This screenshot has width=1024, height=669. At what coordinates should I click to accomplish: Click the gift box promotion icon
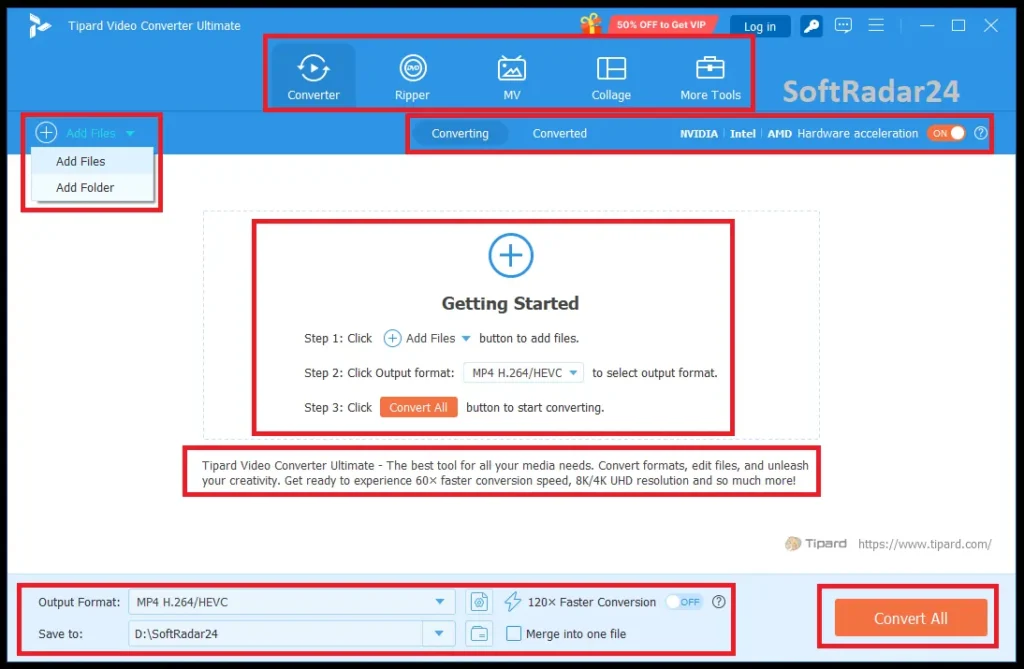pyautogui.click(x=590, y=24)
